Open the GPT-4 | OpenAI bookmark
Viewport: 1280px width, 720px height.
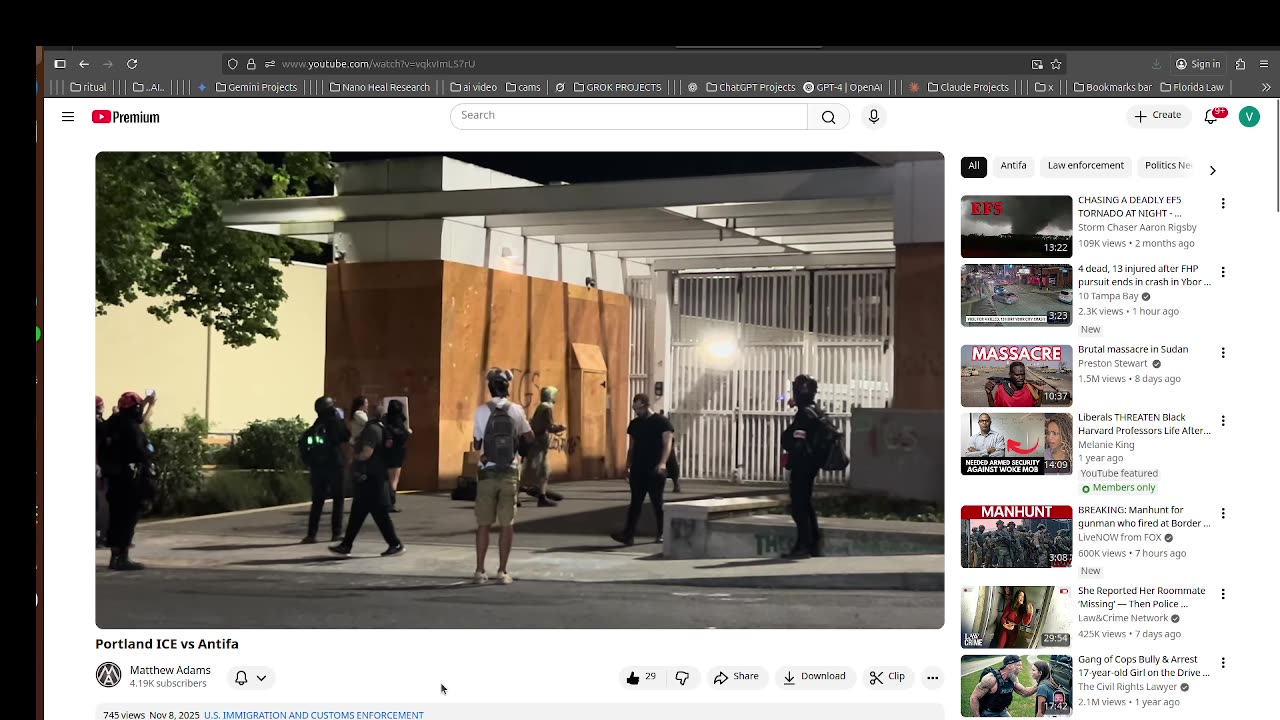point(842,87)
